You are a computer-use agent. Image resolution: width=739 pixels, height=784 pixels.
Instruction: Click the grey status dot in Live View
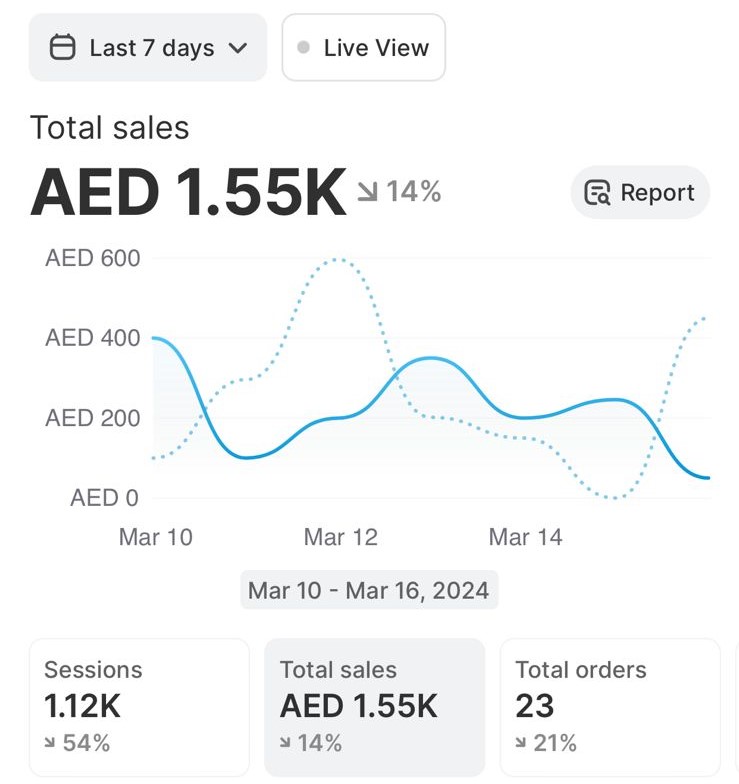[304, 47]
